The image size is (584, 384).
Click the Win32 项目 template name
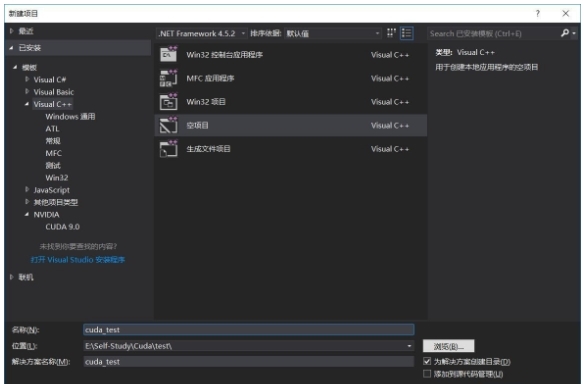coord(206,102)
